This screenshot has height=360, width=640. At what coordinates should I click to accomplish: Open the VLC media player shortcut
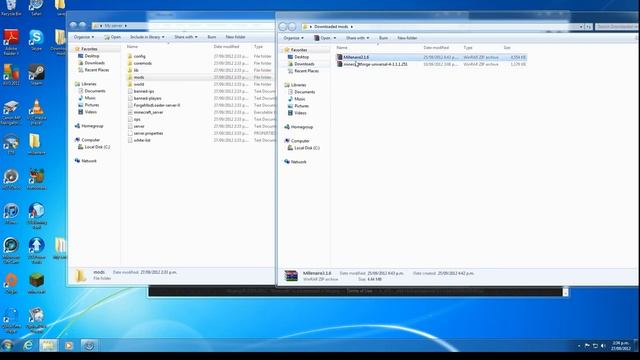point(36,111)
